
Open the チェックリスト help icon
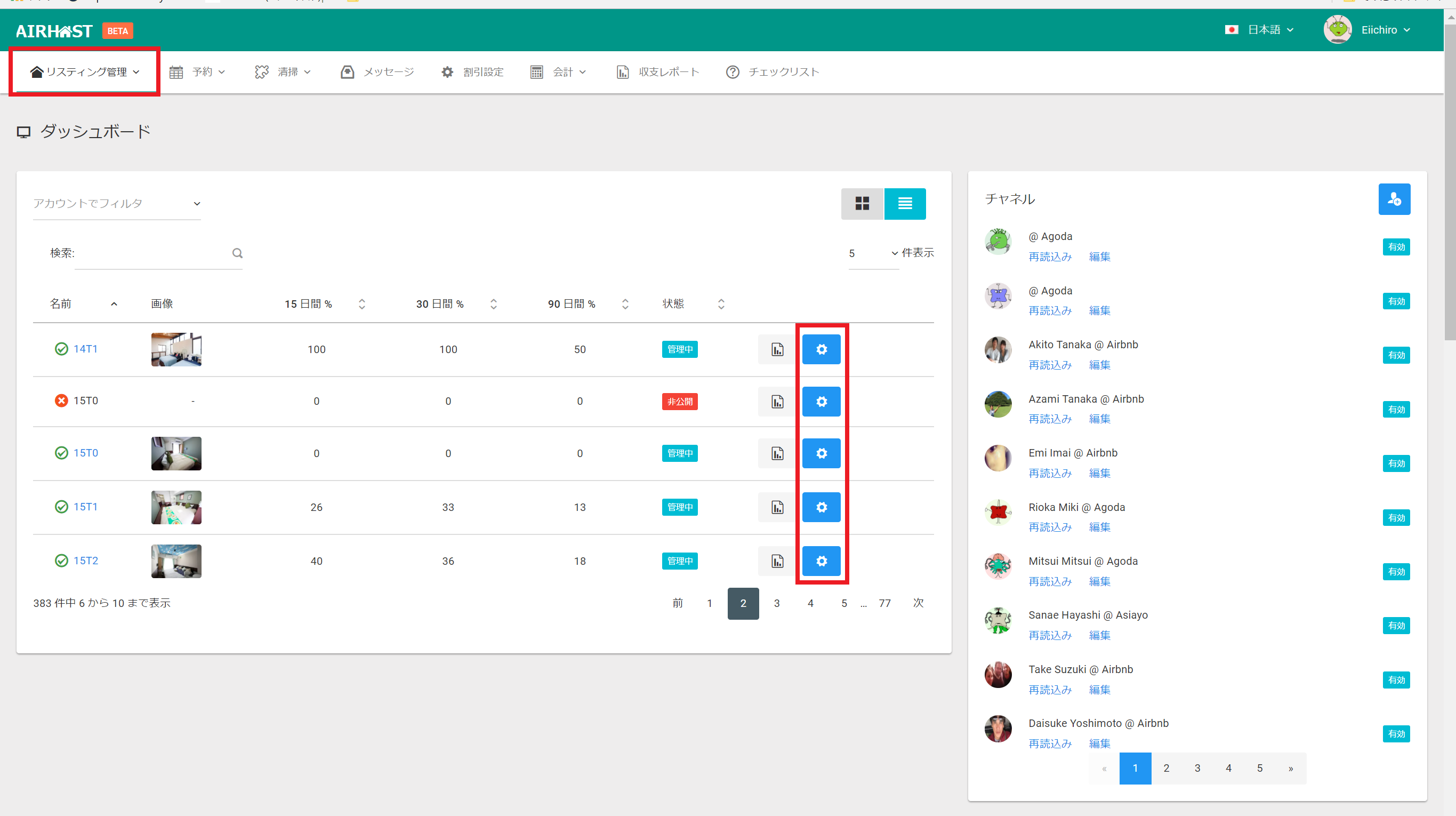733,72
